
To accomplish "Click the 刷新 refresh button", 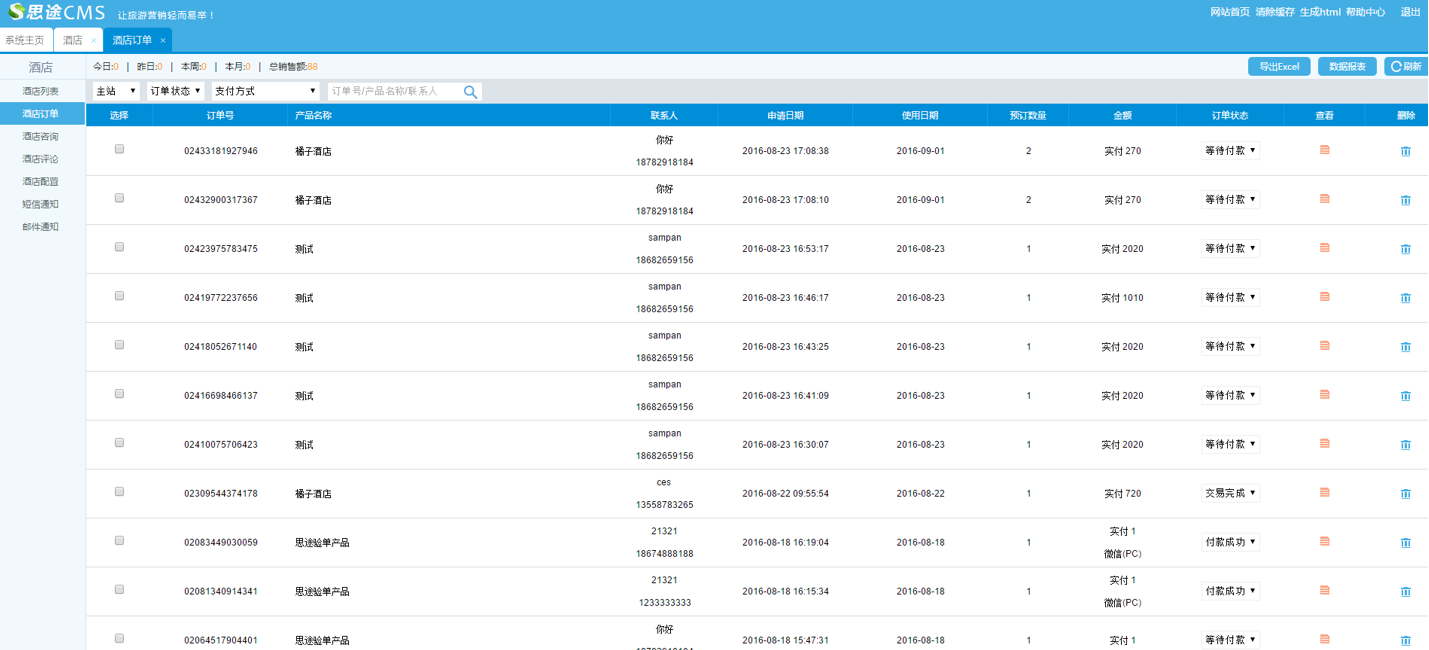I will 1406,67.
